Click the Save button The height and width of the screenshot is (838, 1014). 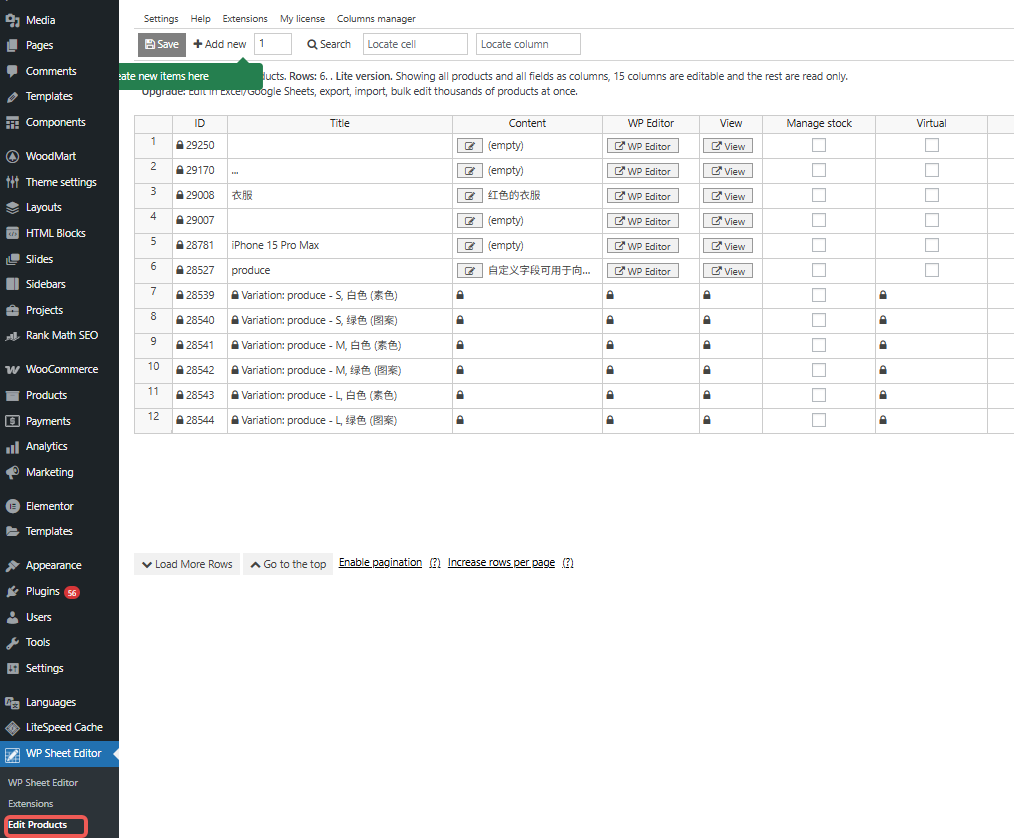pos(162,44)
